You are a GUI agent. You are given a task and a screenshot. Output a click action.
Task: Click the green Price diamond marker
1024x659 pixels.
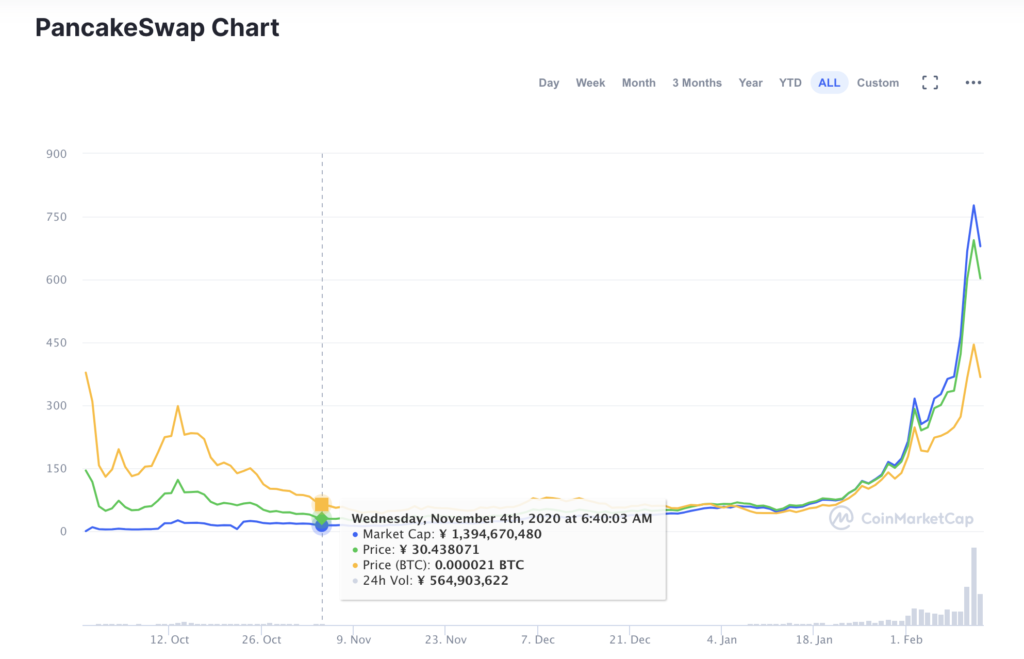coord(322,518)
